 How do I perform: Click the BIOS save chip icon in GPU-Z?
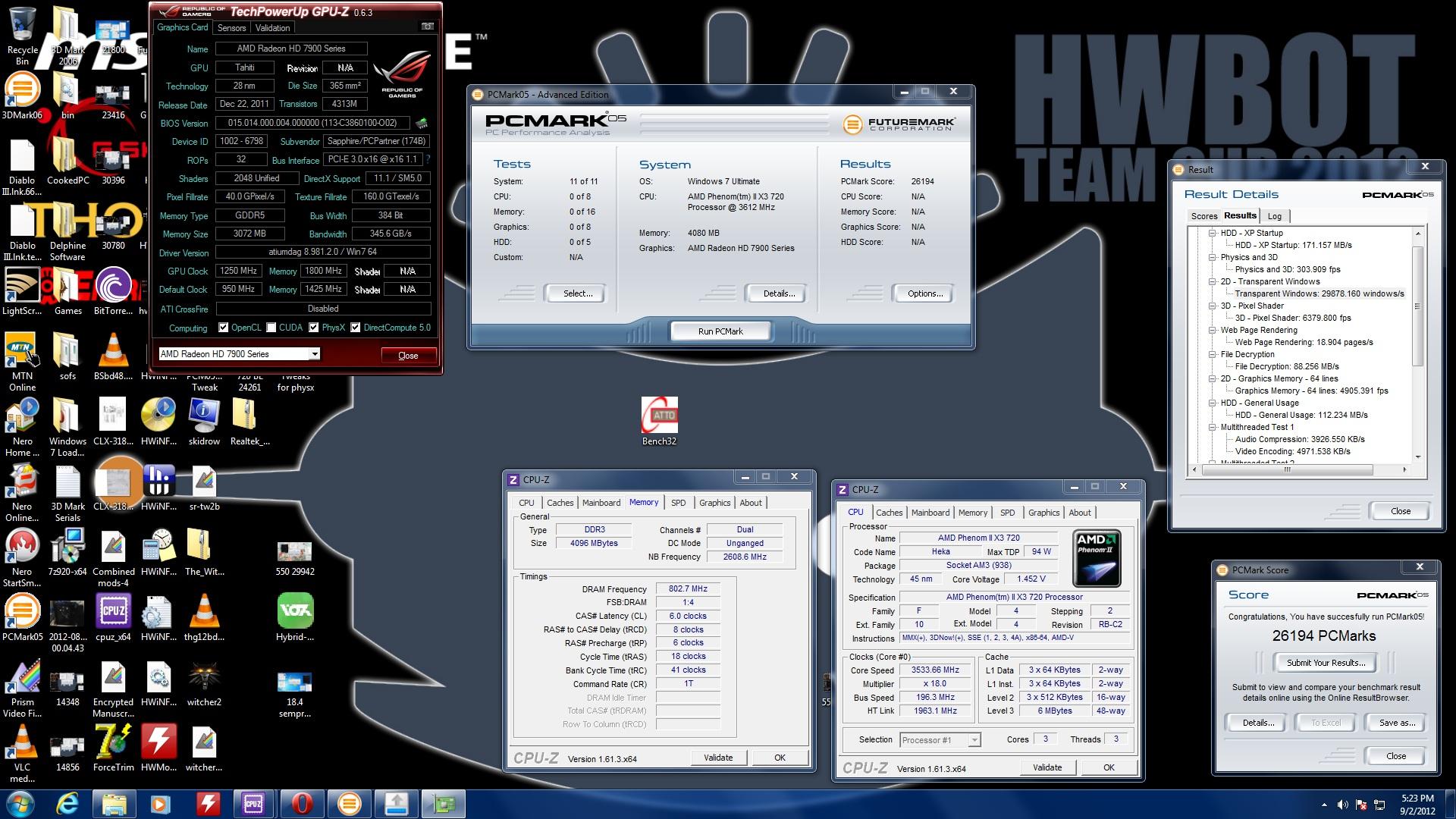(422, 123)
